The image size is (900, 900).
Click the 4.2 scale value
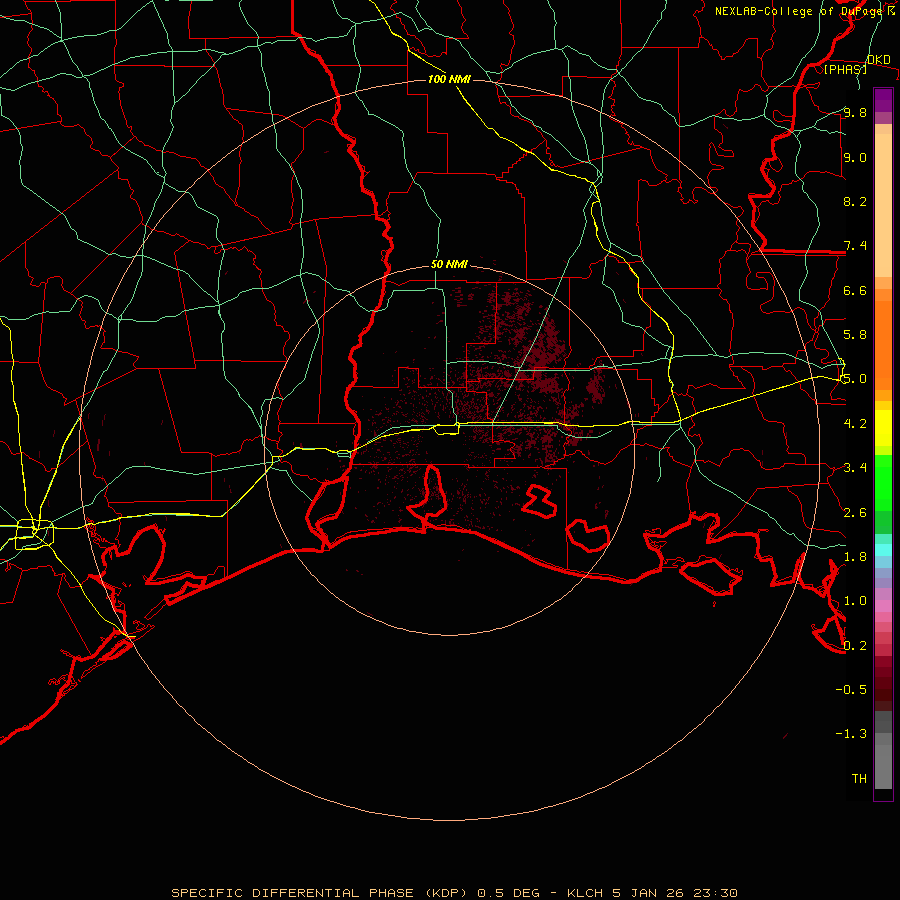tap(855, 424)
